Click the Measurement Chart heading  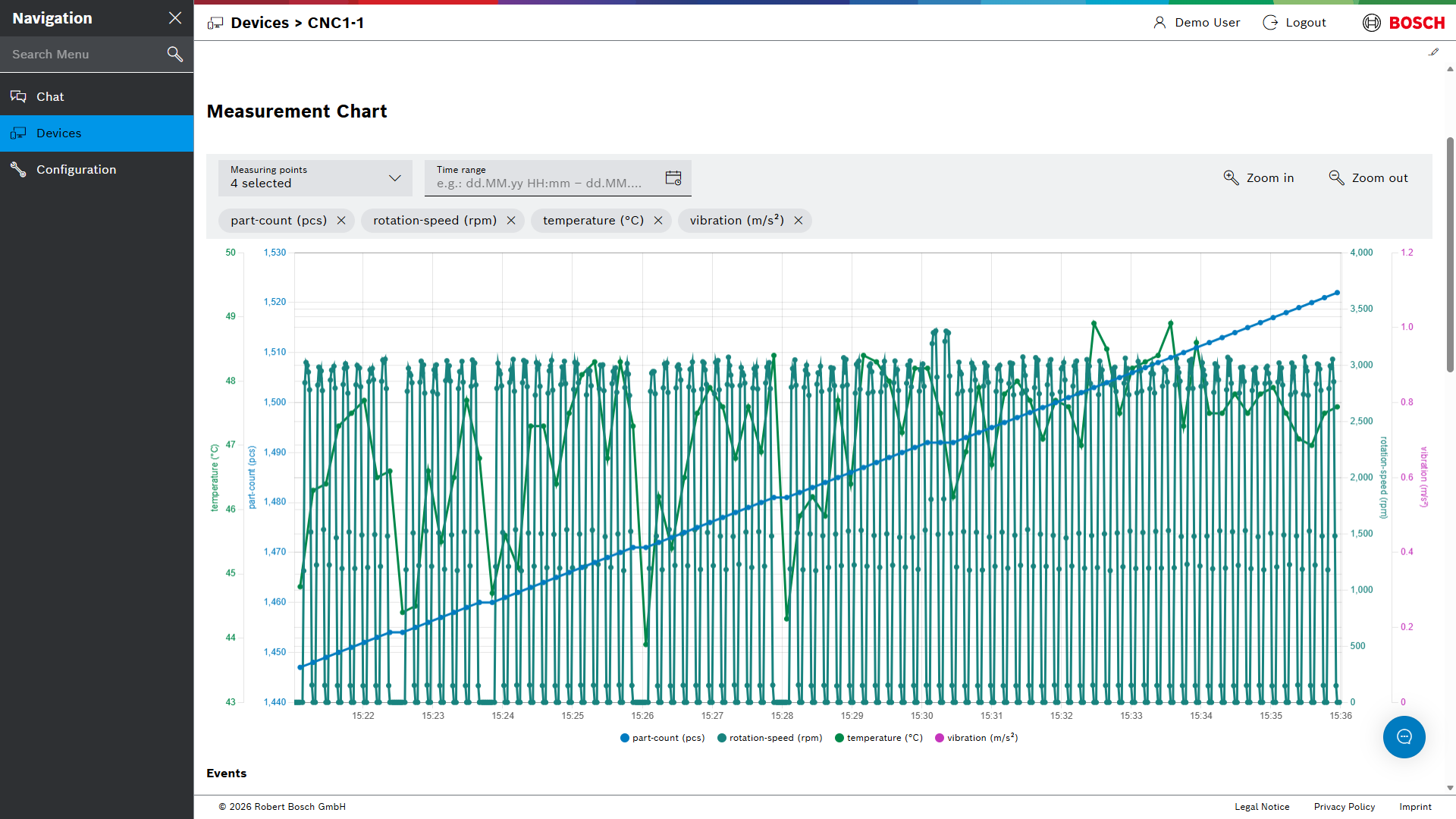[x=297, y=111]
